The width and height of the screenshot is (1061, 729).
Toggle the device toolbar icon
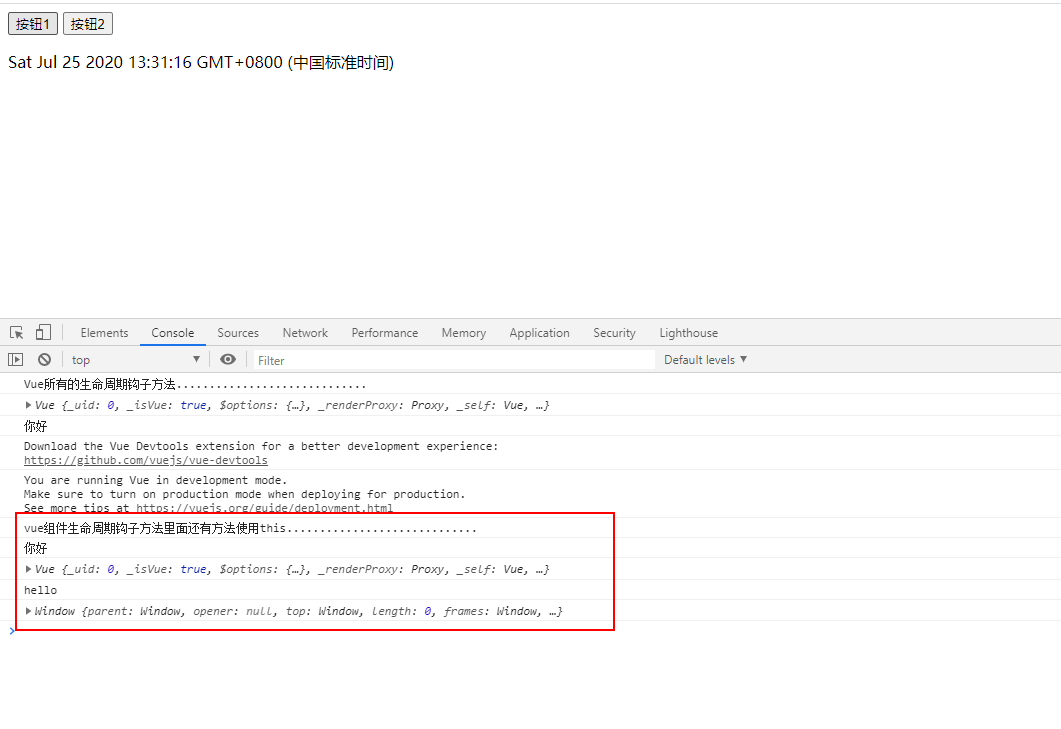(43, 332)
